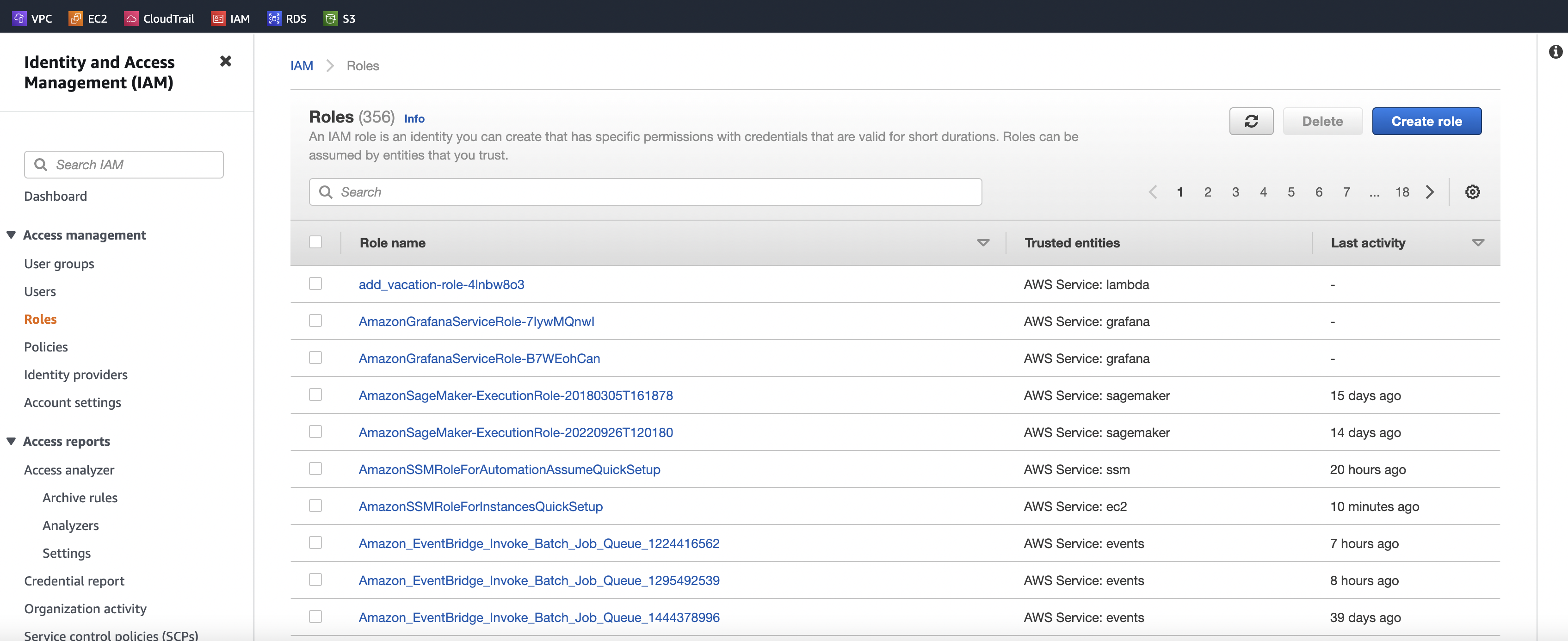The image size is (1568, 641).
Task: Open the CloudTrail service shortcut icon
Action: (131, 18)
